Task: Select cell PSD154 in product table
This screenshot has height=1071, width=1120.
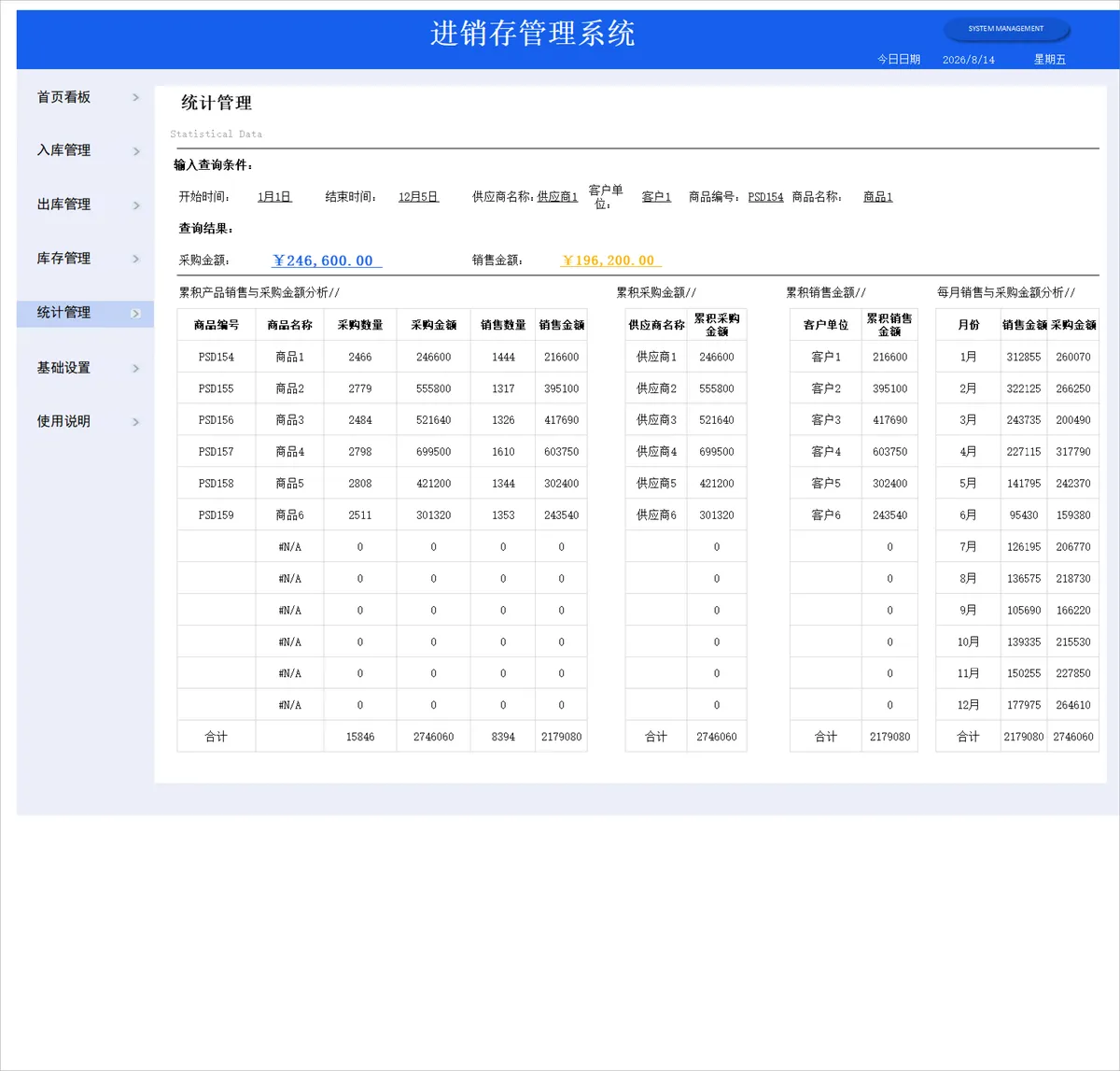Action: click(217, 357)
